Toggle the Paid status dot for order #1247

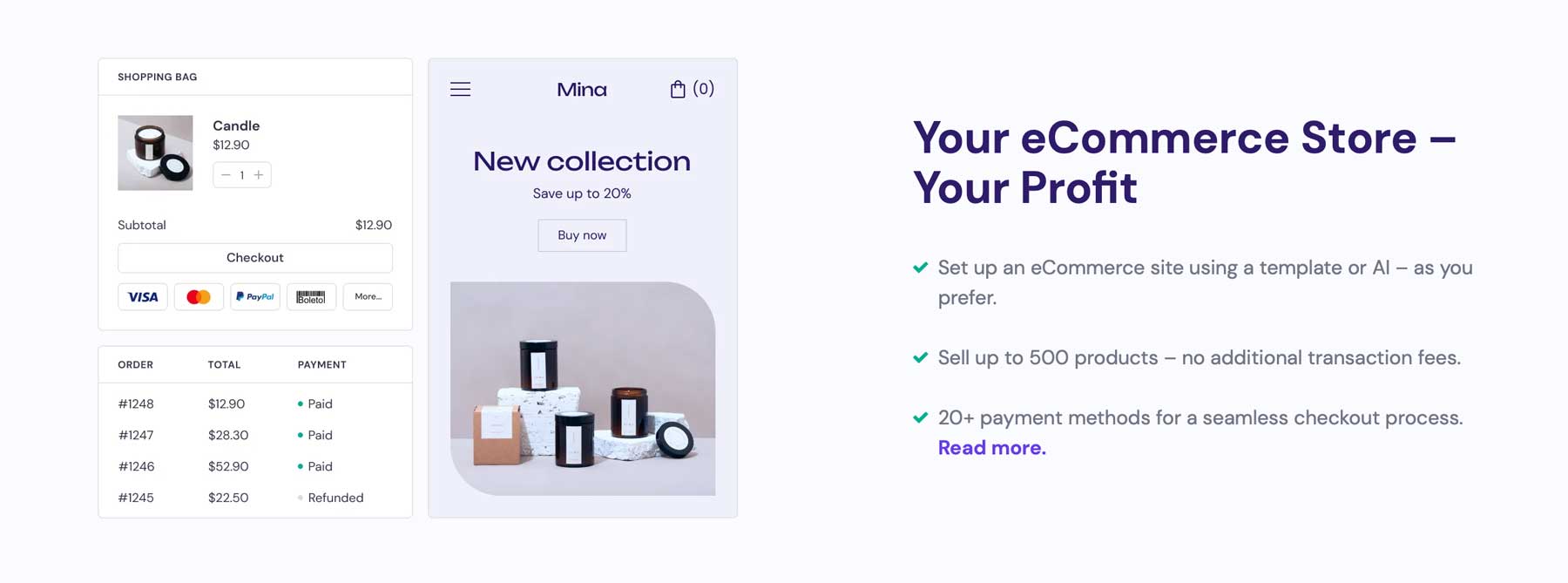click(x=301, y=435)
